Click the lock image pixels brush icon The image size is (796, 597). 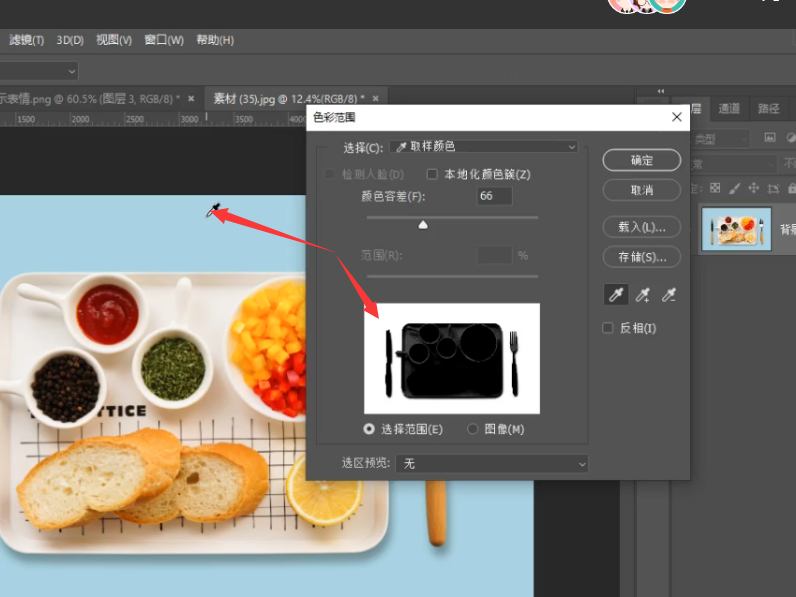[x=734, y=188]
